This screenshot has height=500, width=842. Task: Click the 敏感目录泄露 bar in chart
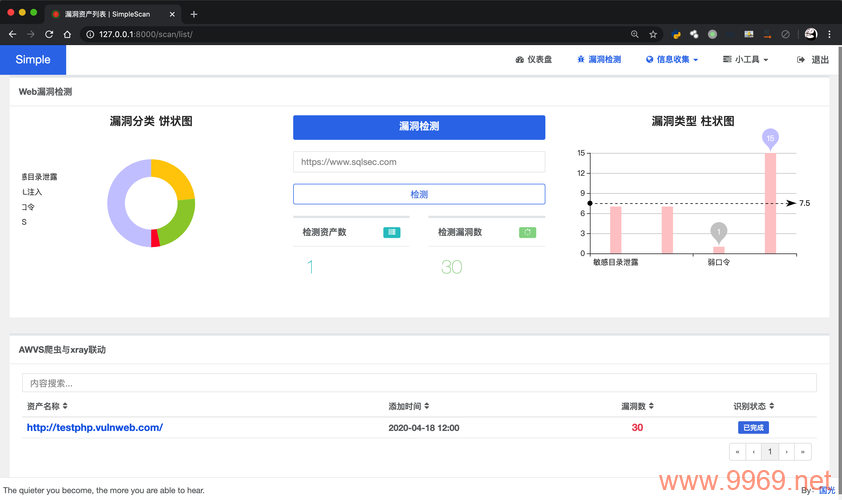pyautogui.click(x=615, y=230)
